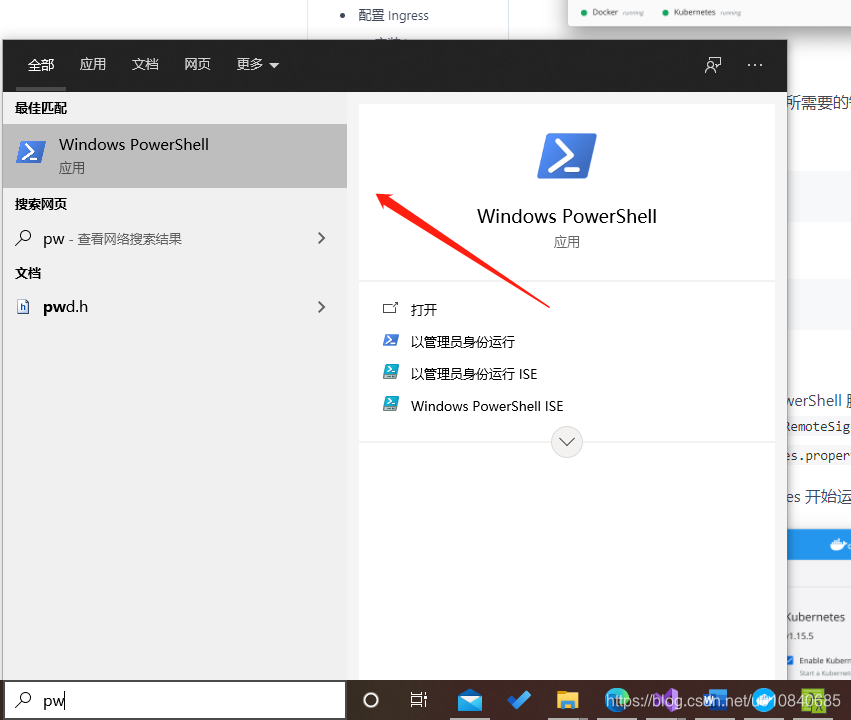Viewport: 851px width, 720px height.
Task: Switch to the 网页 filter tab
Action: (x=197, y=65)
